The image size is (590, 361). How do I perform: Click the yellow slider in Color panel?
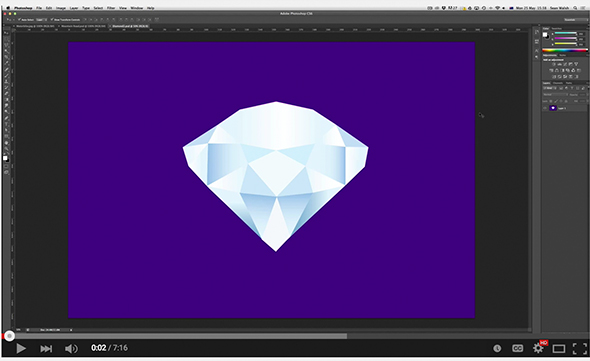(566, 44)
